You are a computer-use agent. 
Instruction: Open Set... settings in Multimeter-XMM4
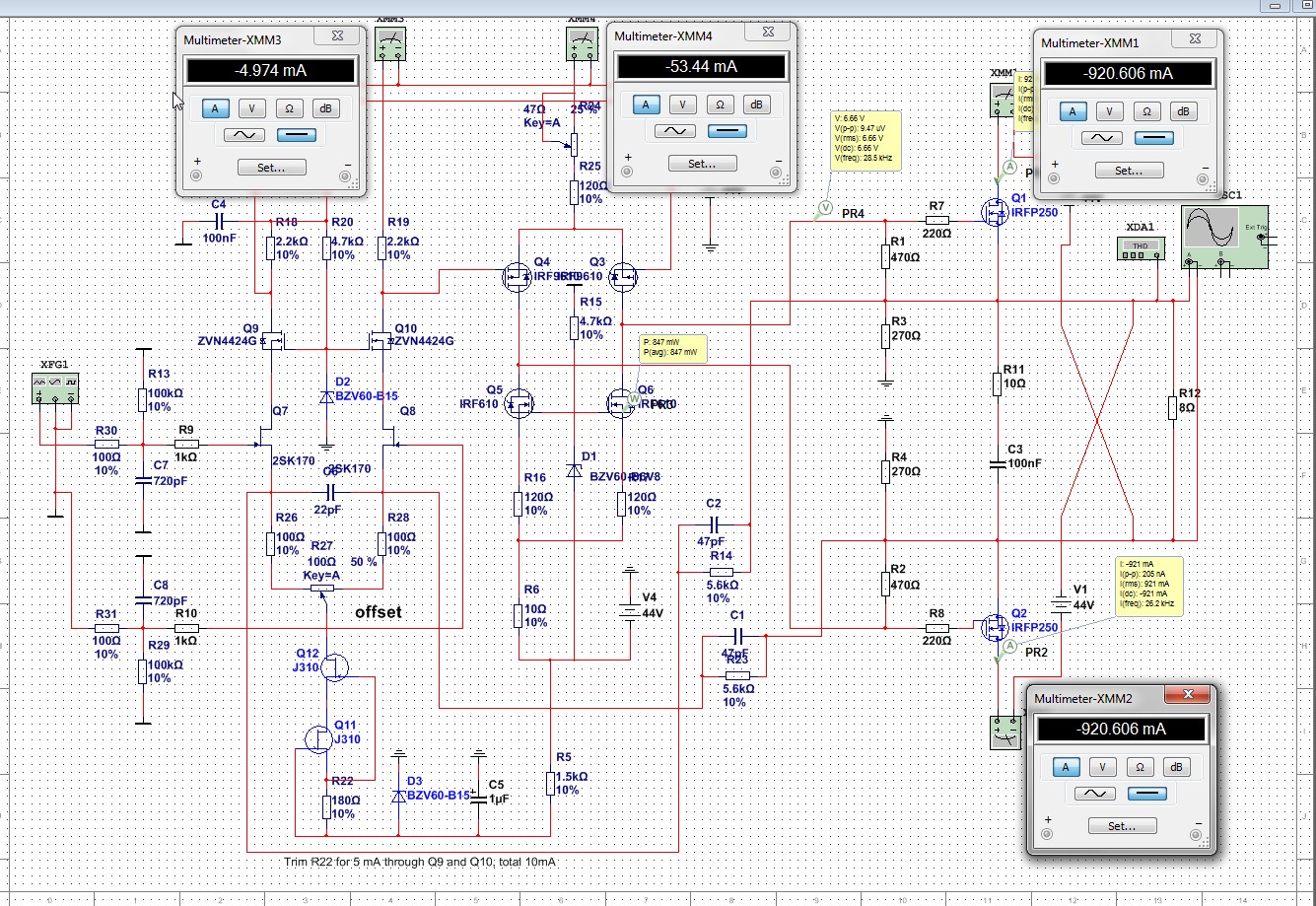point(701,163)
